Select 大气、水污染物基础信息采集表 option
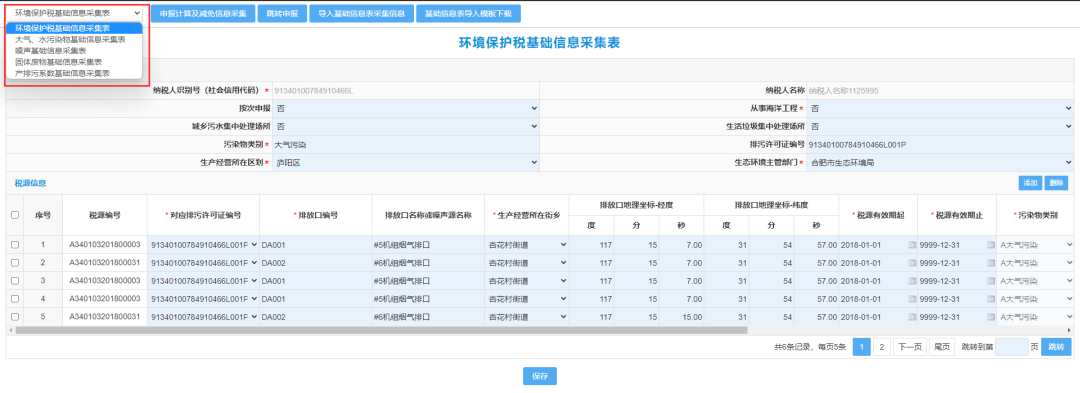 click(x=74, y=39)
